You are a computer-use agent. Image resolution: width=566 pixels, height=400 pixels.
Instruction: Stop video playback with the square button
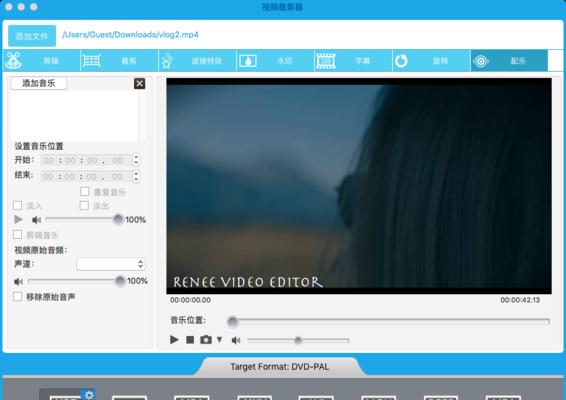[190, 340]
